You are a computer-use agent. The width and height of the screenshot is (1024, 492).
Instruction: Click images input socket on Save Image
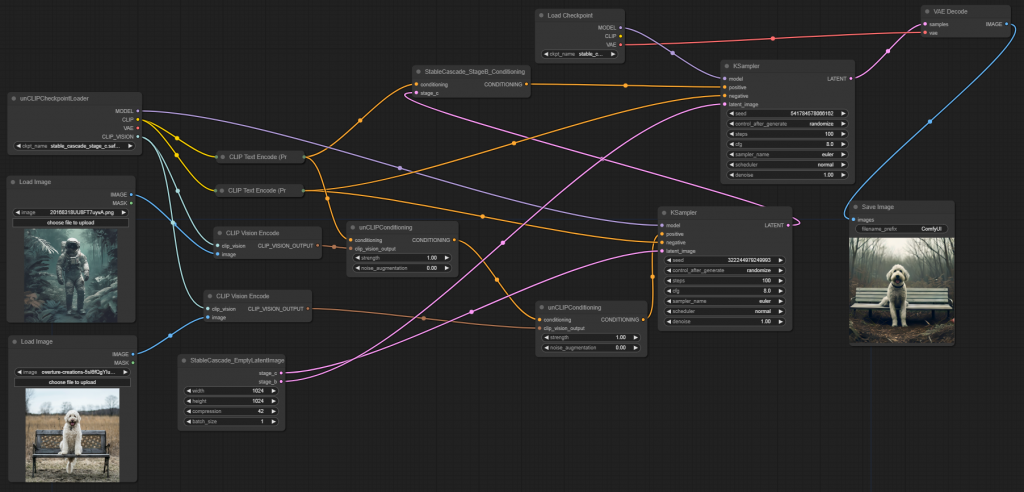pyautogui.click(x=853, y=220)
